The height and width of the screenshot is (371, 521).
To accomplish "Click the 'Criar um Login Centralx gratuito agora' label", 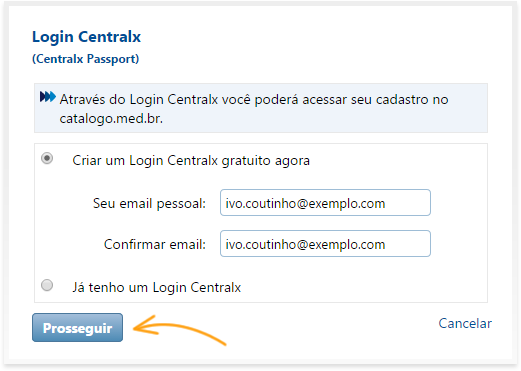I will (x=191, y=161).
